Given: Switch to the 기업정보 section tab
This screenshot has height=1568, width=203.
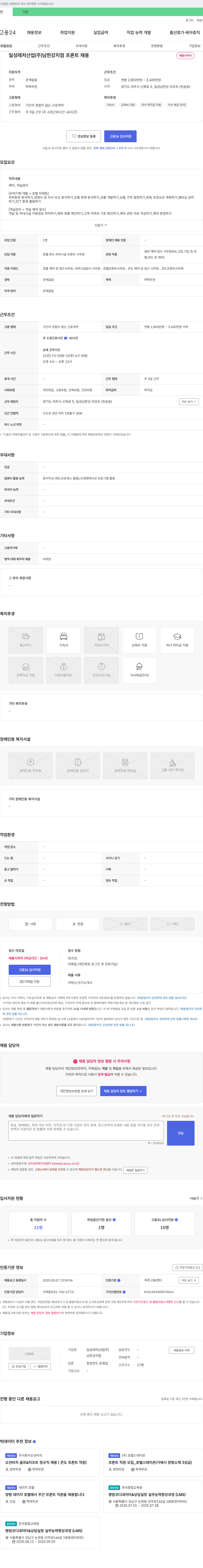Looking at the screenshot, I should pos(195,46).
